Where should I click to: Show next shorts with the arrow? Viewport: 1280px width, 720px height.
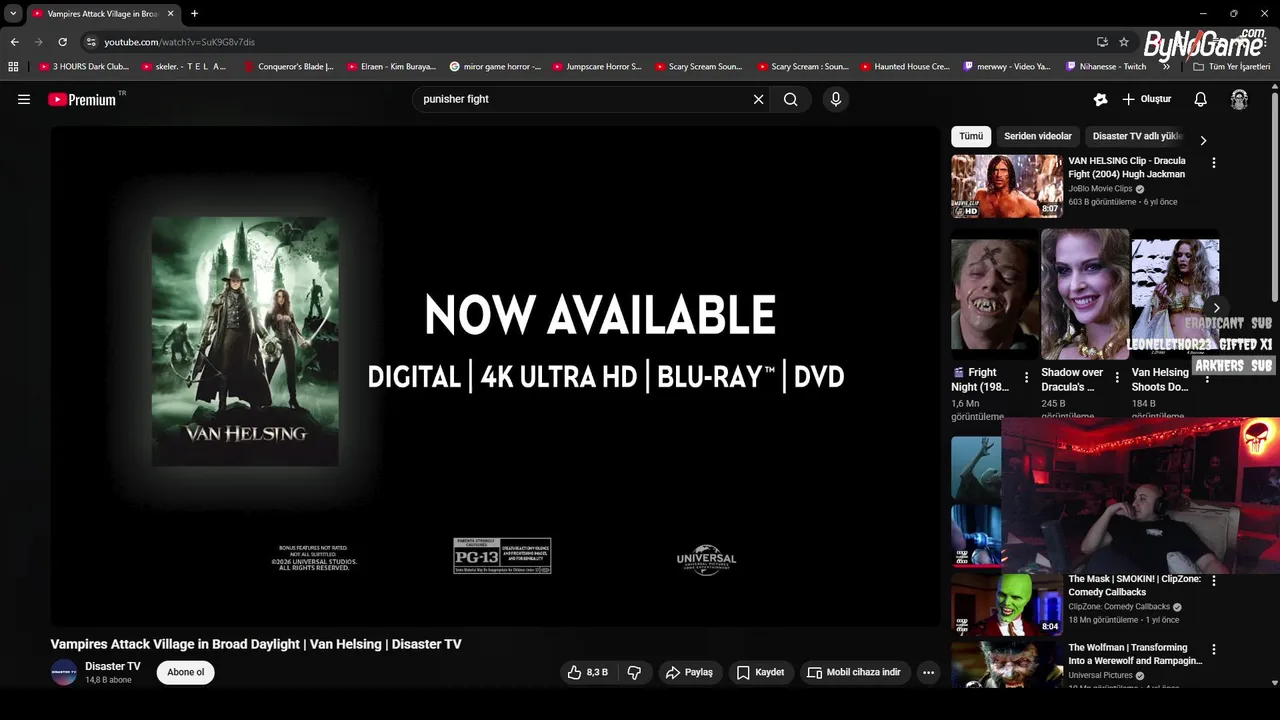pos(1216,308)
